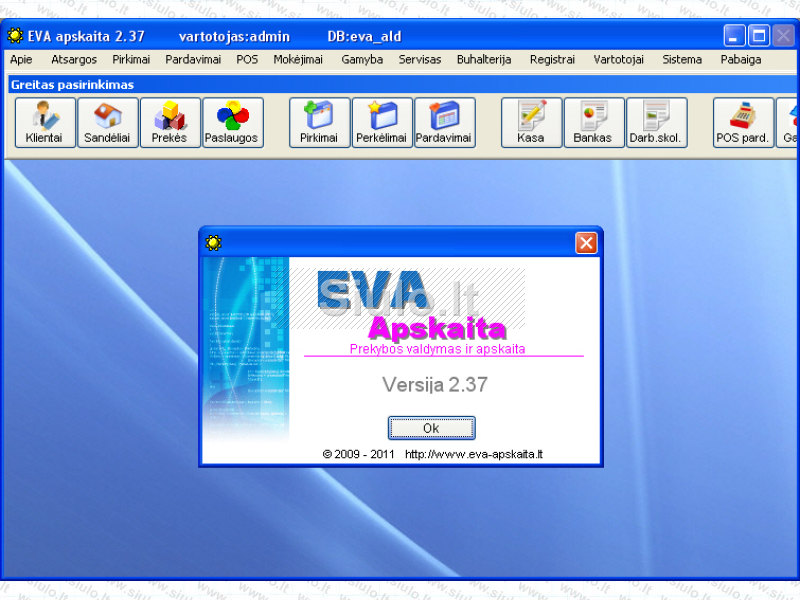The image size is (800, 600).
Task: Click the eva-apskaita.lt website link
Action: coord(474,454)
